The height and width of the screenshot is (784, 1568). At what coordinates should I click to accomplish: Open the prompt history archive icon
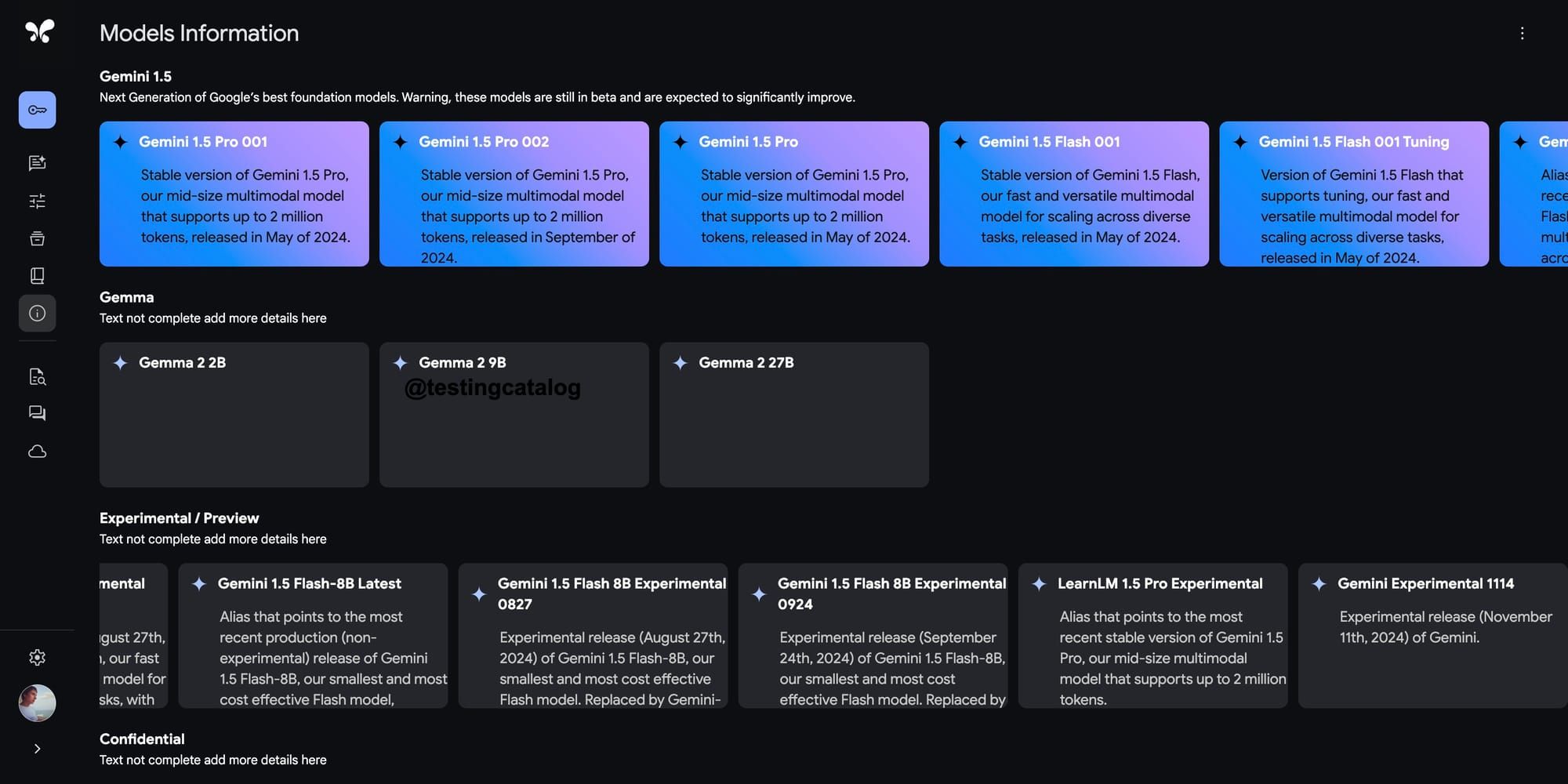click(x=37, y=238)
